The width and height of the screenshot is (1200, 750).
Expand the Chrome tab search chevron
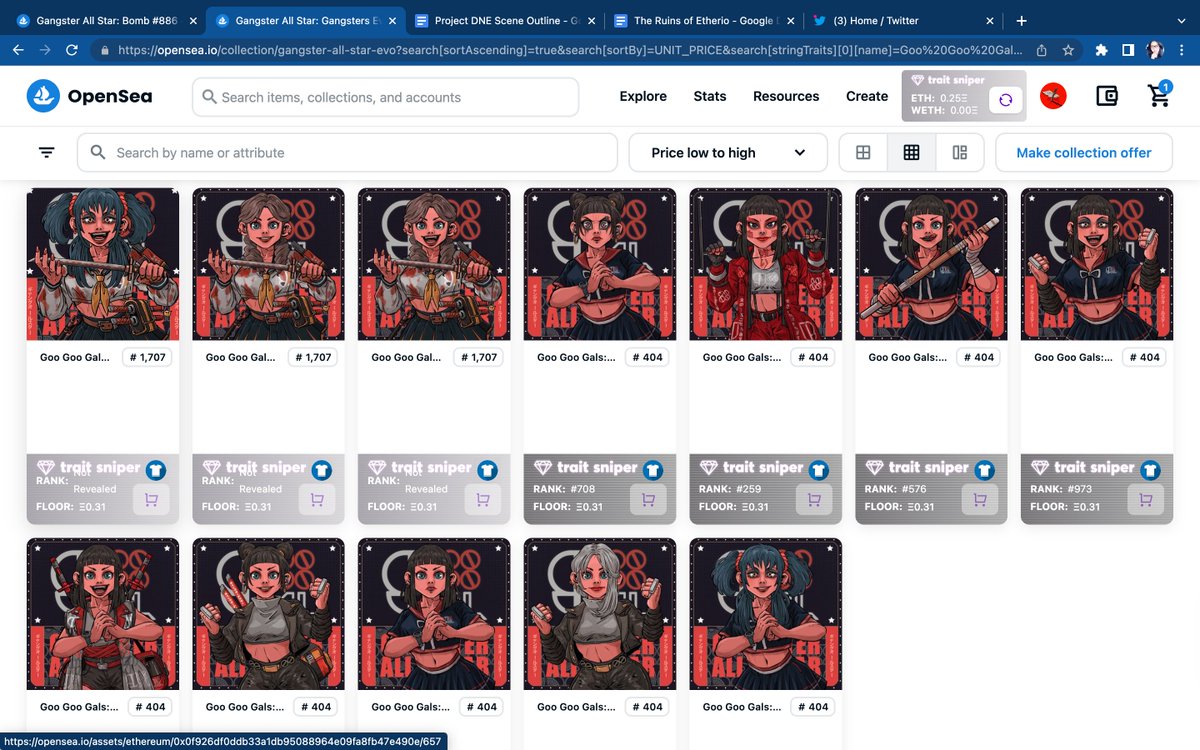point(1180,20)
